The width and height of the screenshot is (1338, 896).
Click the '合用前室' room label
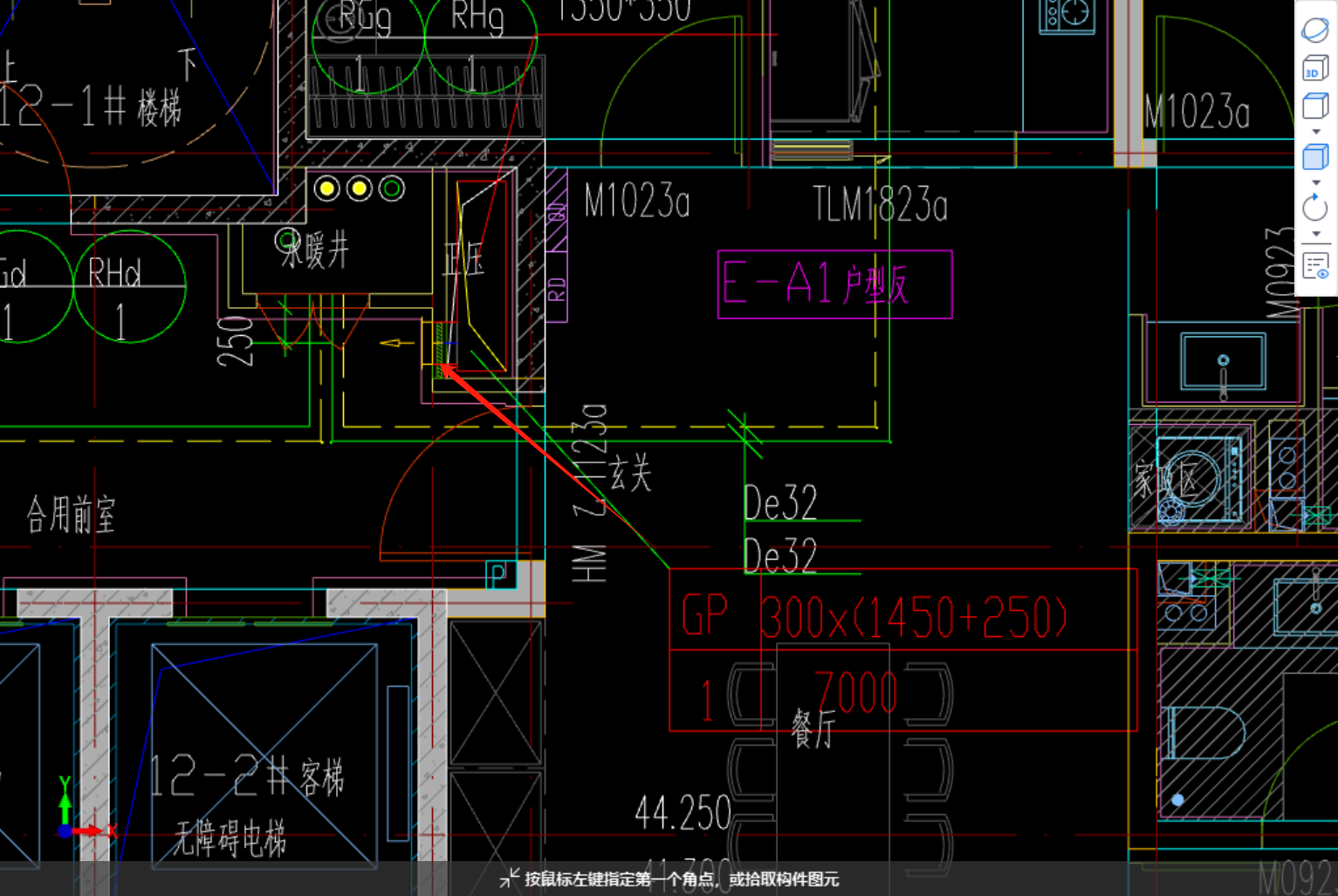pyautogui.click(x=71, y=514)
